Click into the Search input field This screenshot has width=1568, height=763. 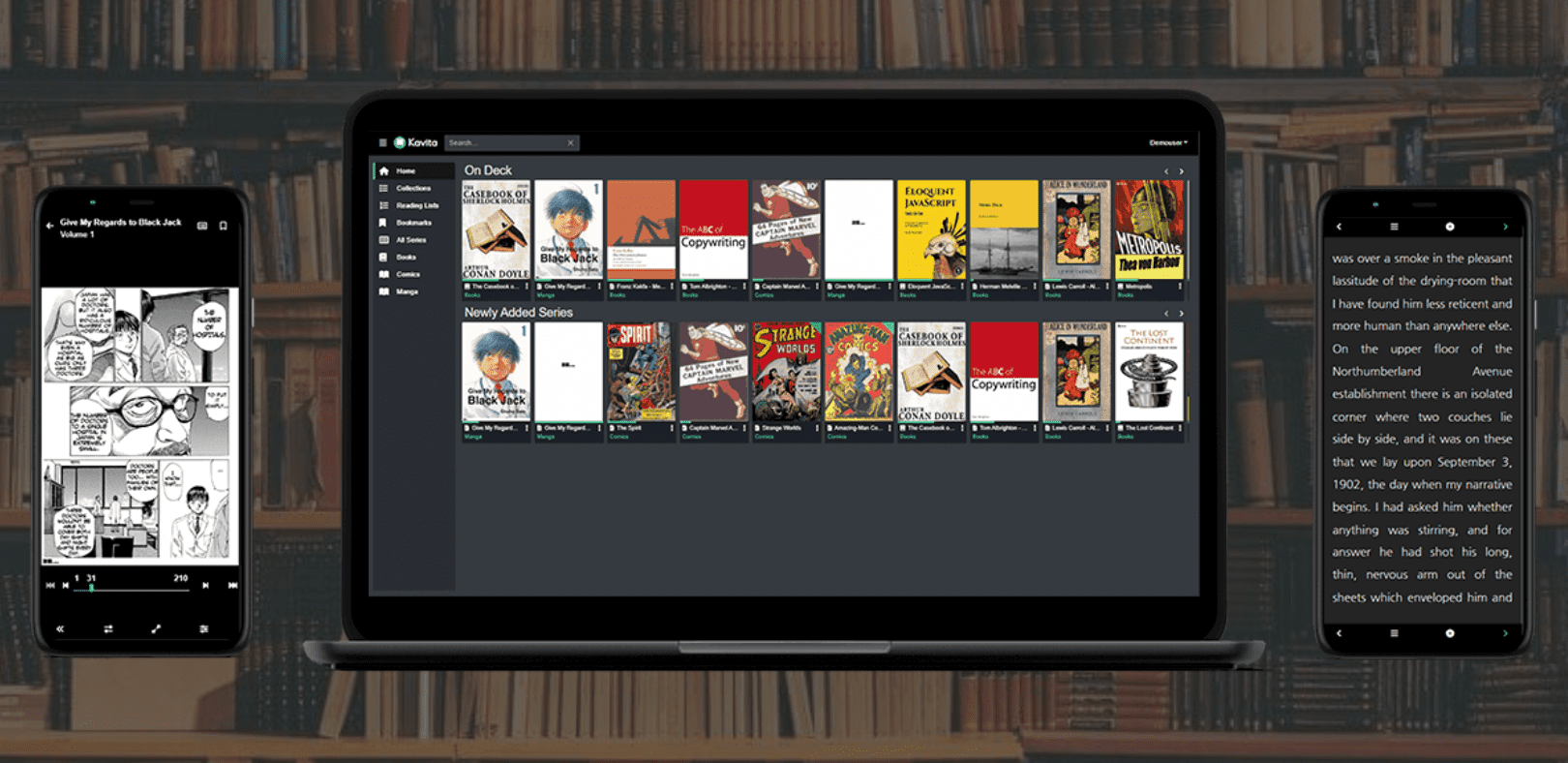pyautogui.click(x=503, y=142)
